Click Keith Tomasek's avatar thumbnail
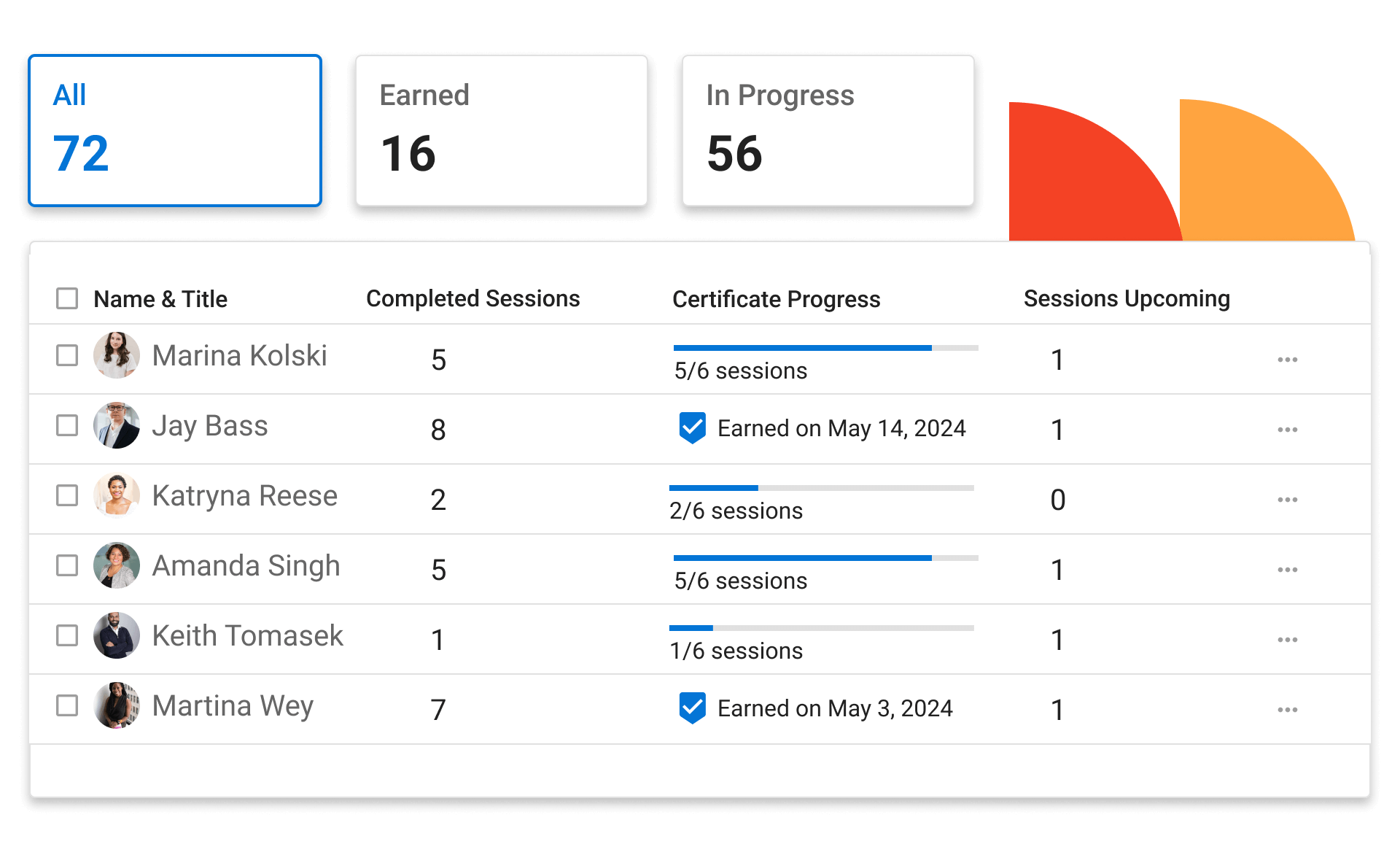 [117, 635]
